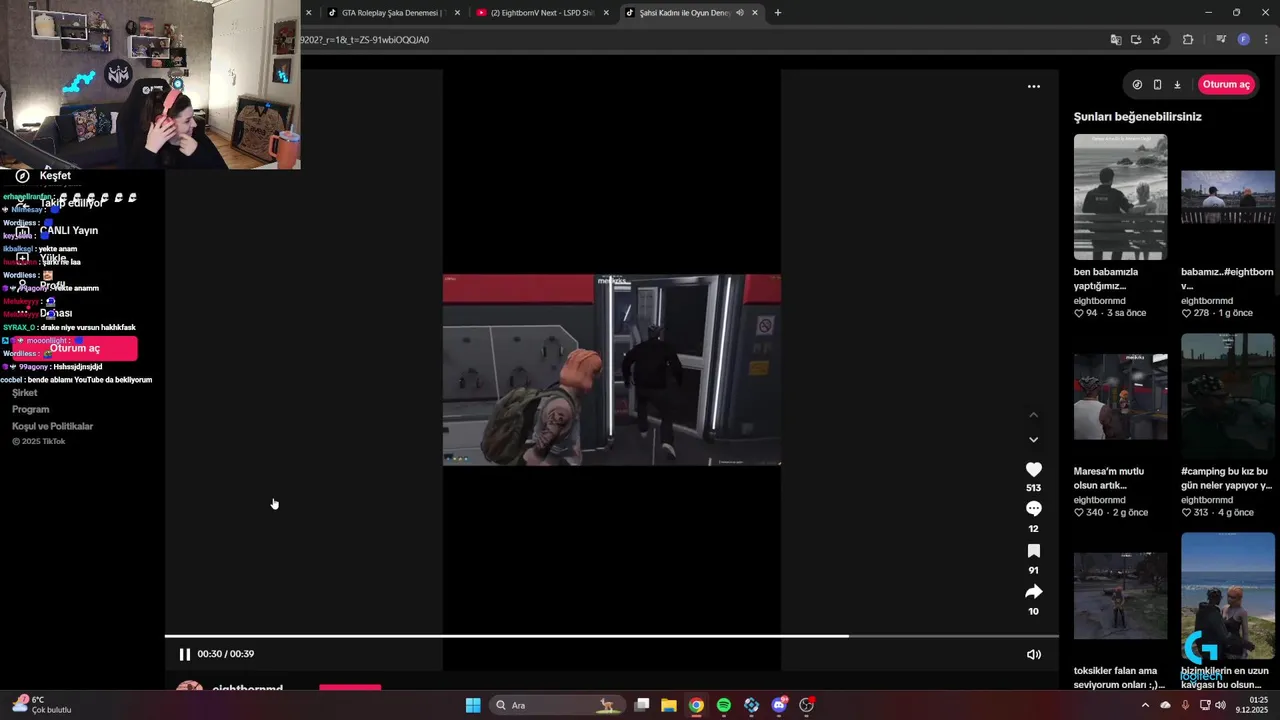The height and width of the screenshot is (720, 1280).
Task: Close the GTA Roleplay Şaka Denemesi tab
Action: (x=457, y=13)
